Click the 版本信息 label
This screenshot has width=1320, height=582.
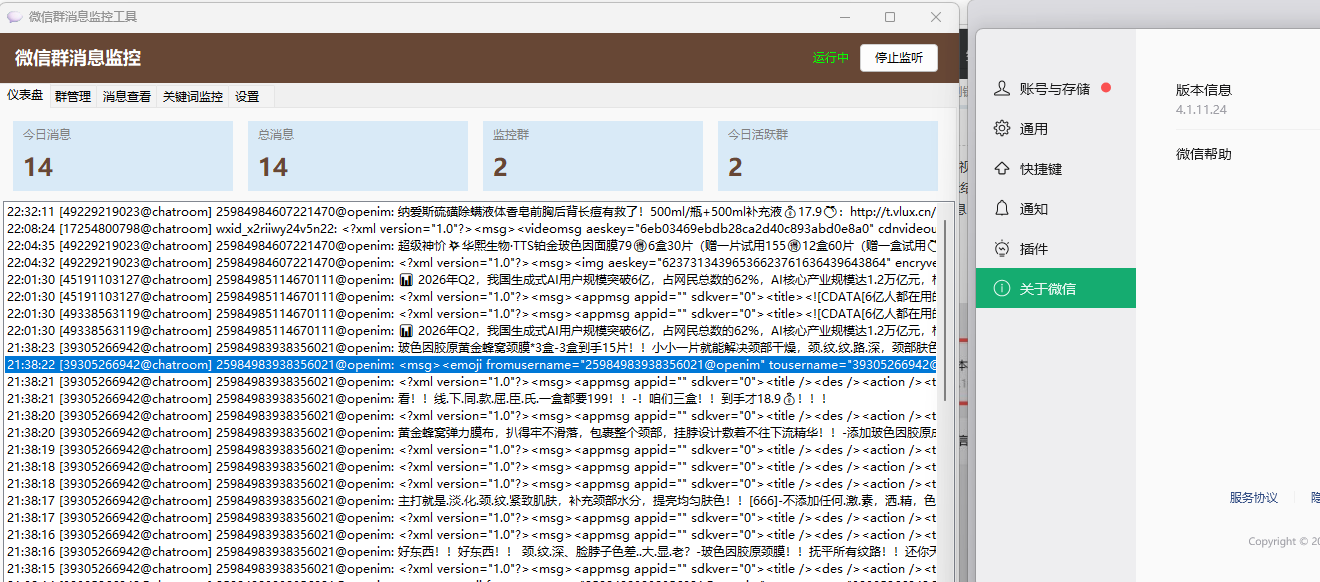1204,90
